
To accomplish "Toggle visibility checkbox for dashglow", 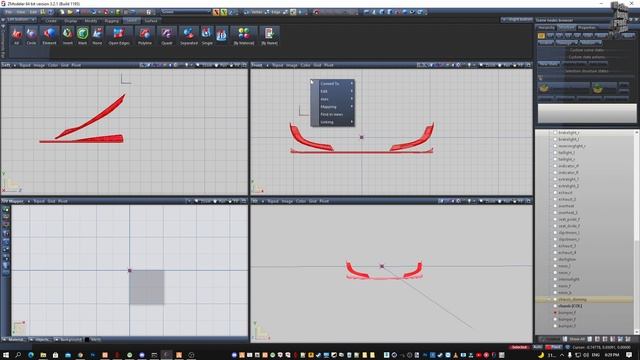I will point(555,259).
